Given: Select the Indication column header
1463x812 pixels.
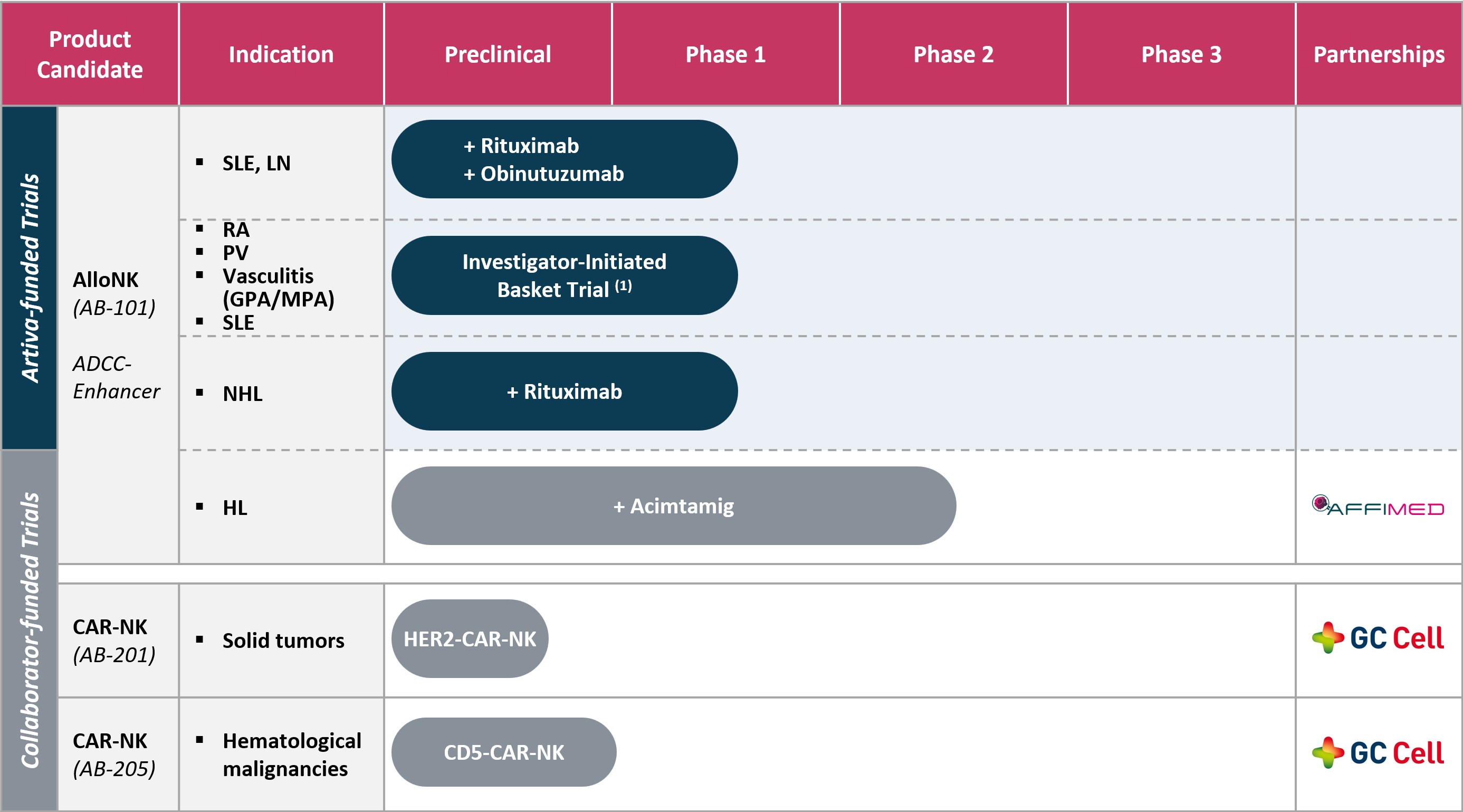Looking at the screenshot, I should pos(281,54).
